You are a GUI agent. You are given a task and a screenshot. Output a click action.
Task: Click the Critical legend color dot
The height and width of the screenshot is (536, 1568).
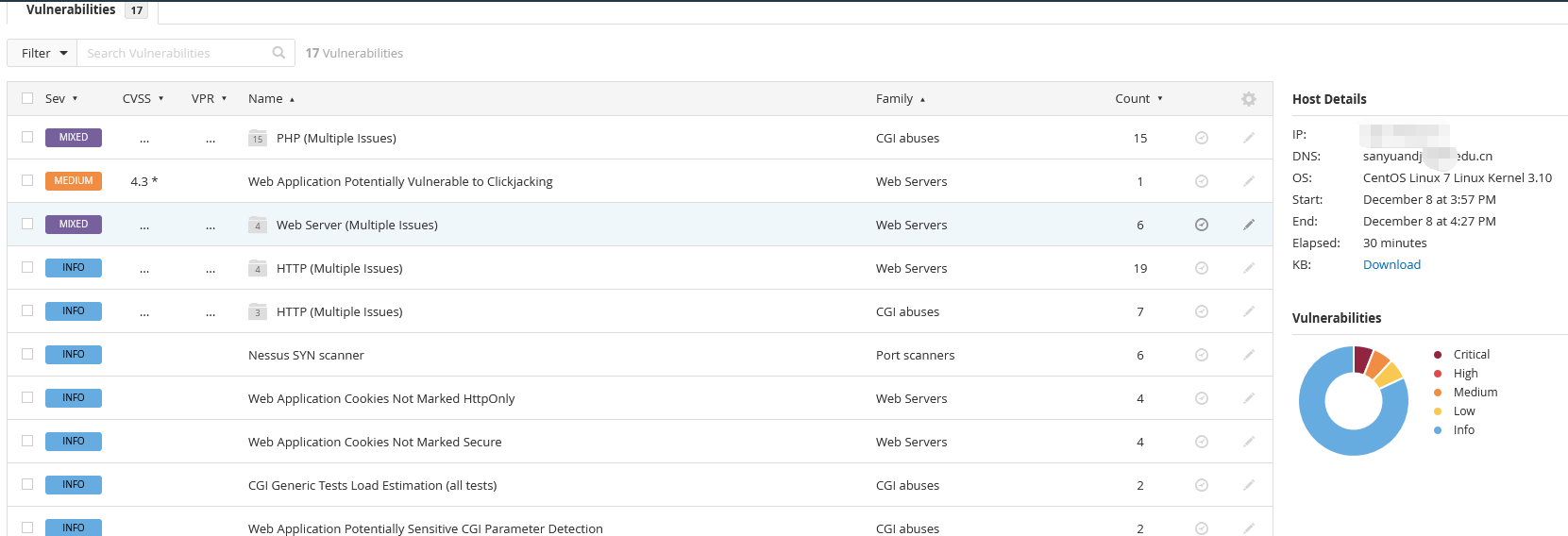click(x=1437, y=355)
